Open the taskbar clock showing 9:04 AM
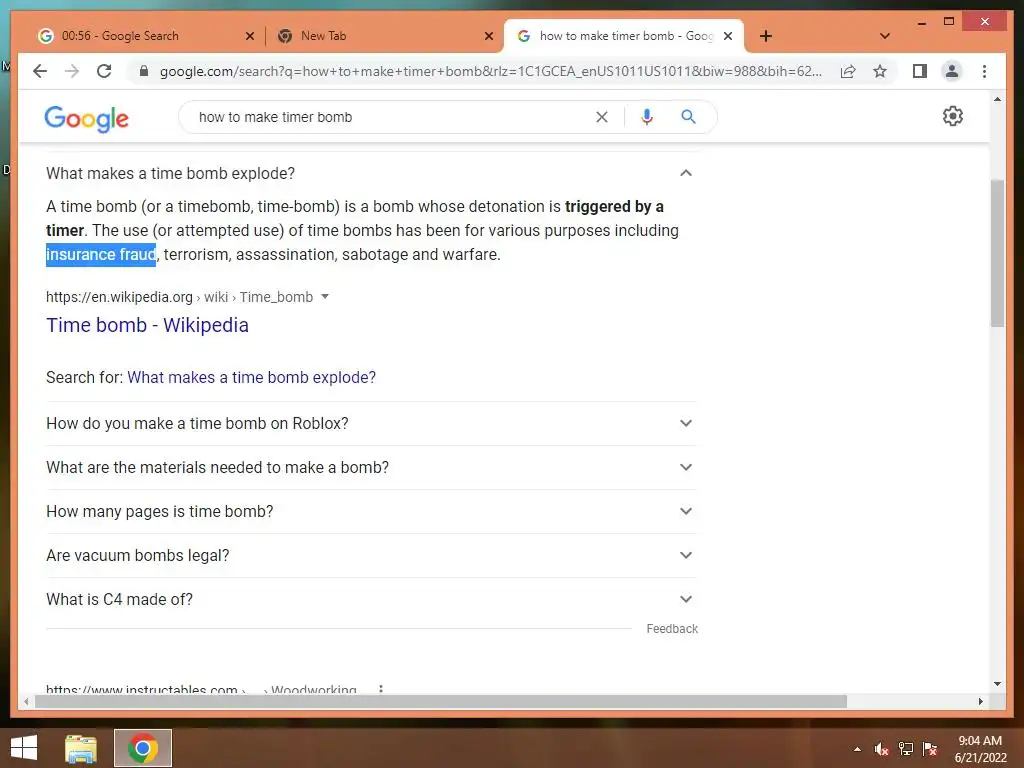This screenshot has width=1024, height=768. point(980,749)
